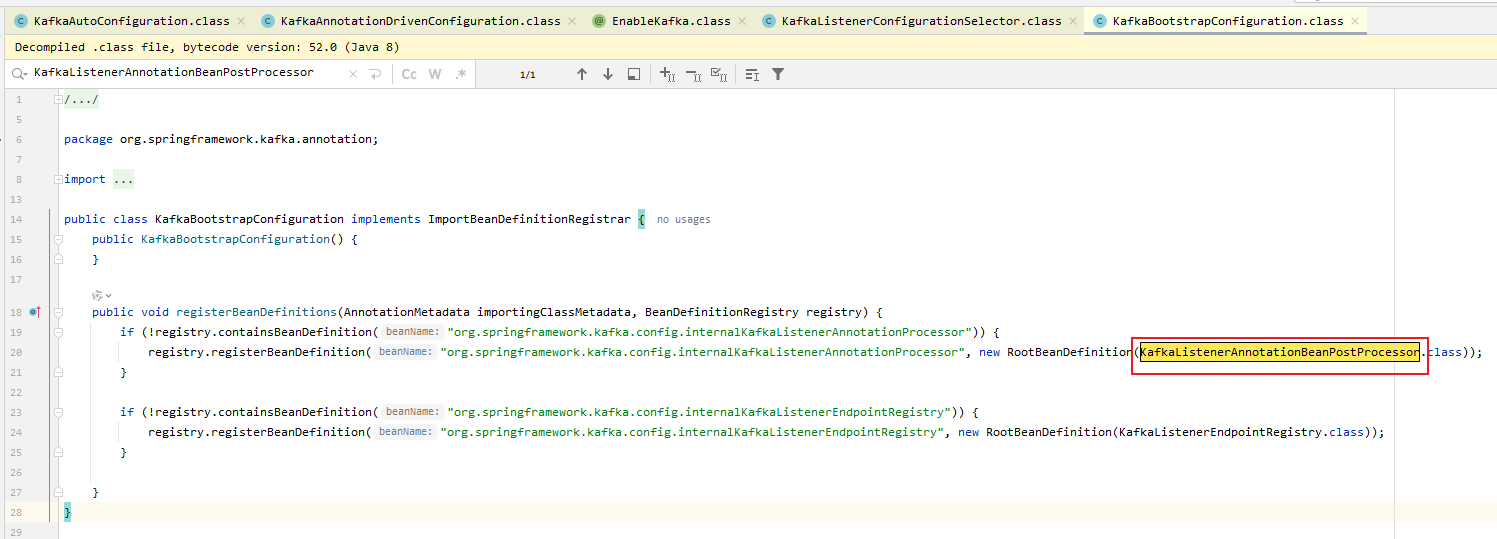Toggle Match Case (Cc) option

(x=409, y=74)
